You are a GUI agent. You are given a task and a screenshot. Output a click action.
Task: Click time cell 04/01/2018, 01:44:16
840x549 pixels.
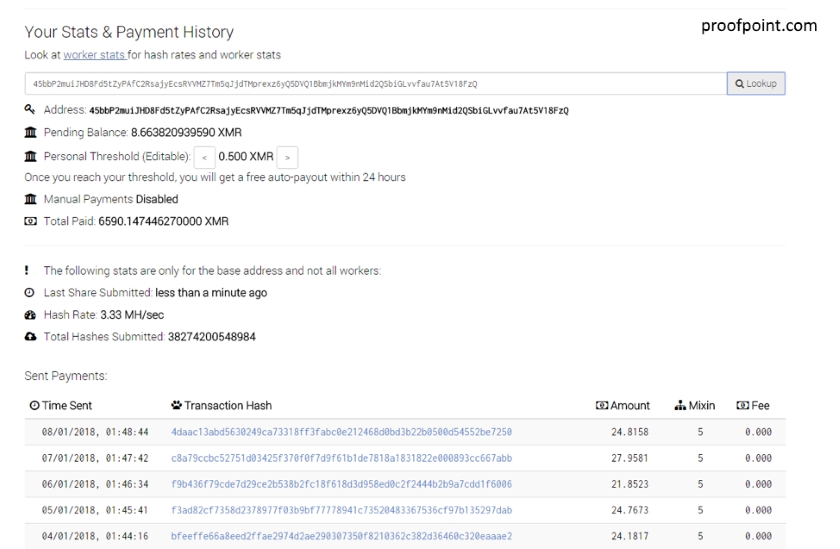(x=95, y=536)
